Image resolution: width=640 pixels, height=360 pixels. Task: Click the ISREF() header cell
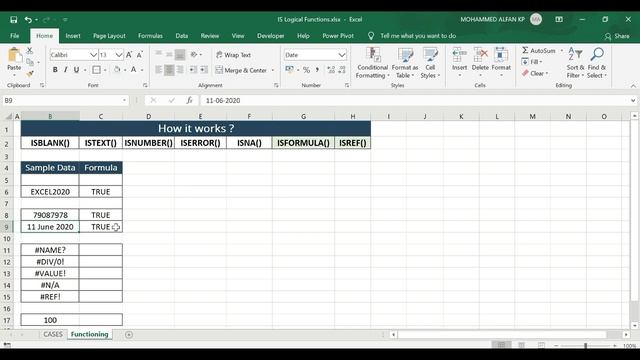353,143
